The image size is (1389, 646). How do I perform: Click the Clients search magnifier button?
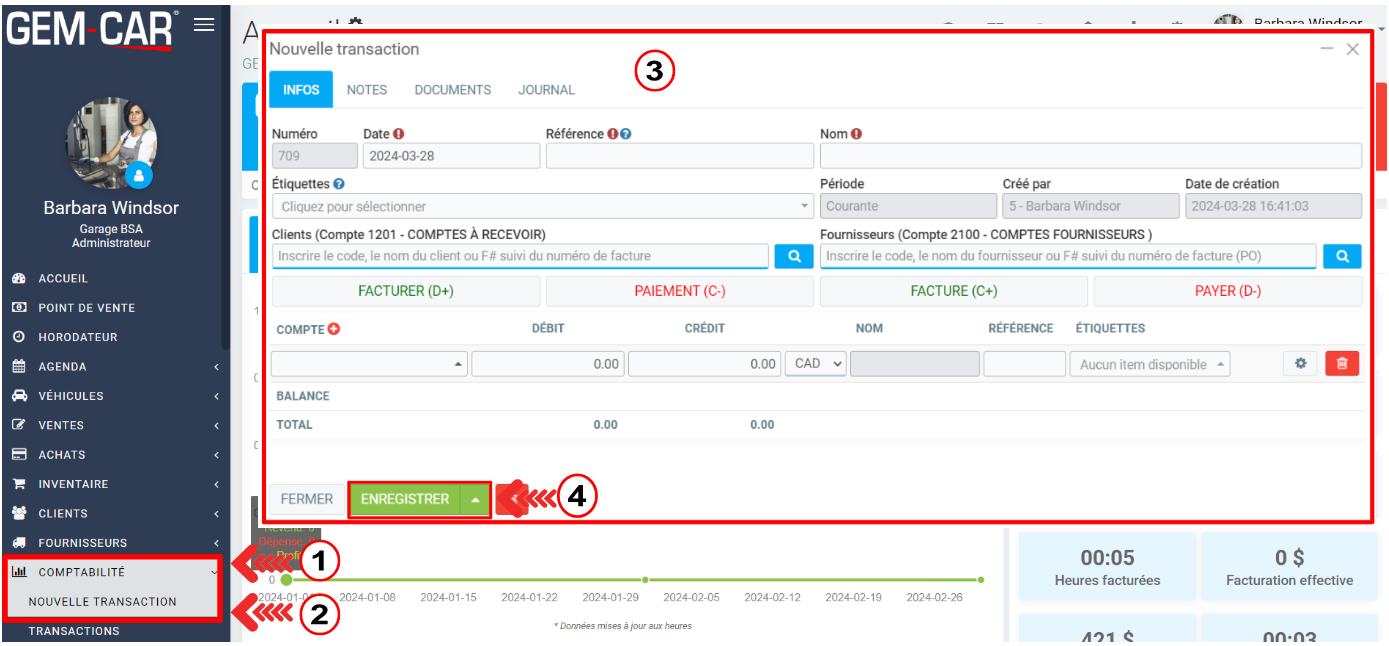point(794,256)
